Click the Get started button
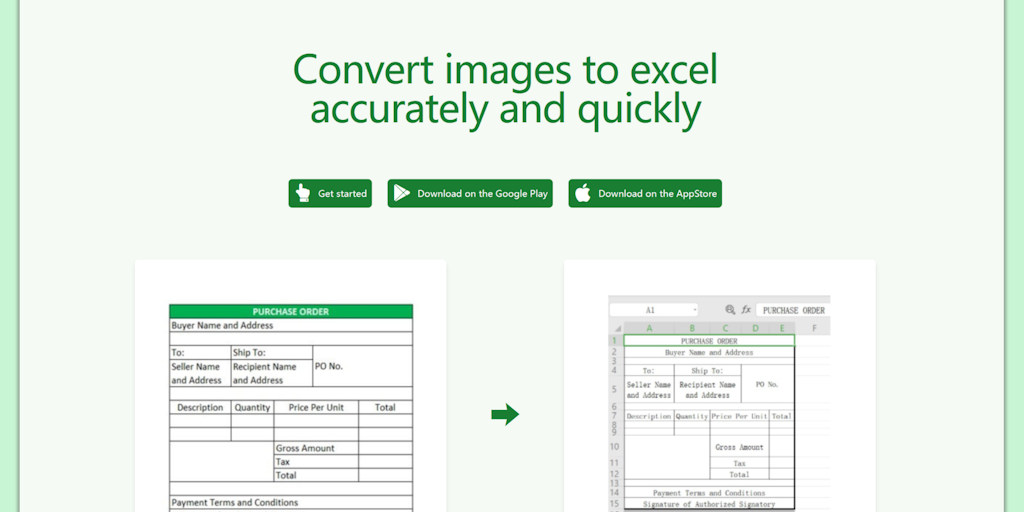Screen dimensions: 1024x512 click(x=330, y=193)
